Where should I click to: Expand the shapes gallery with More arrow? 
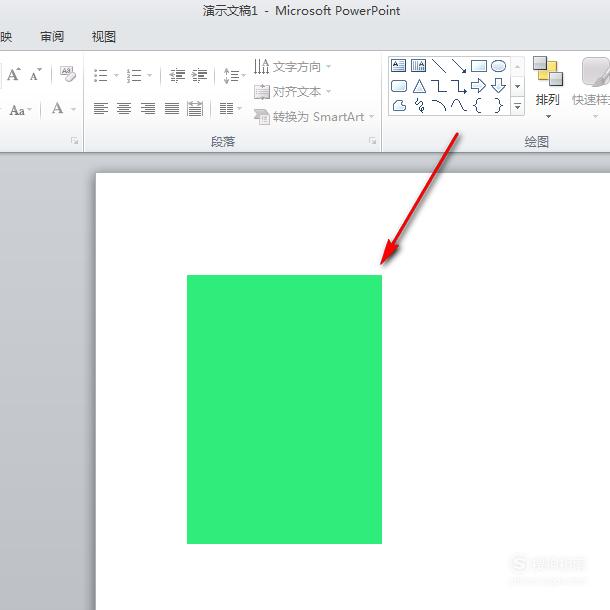517,106
